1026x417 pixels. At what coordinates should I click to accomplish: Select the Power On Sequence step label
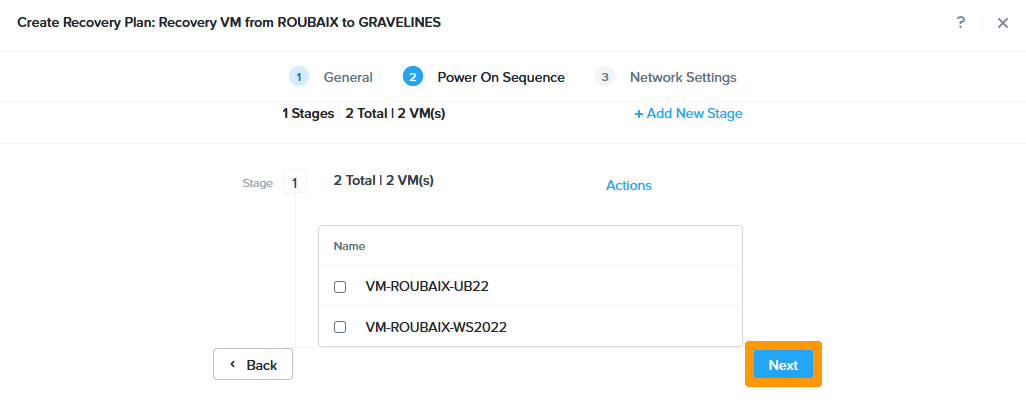pos(501,77)
